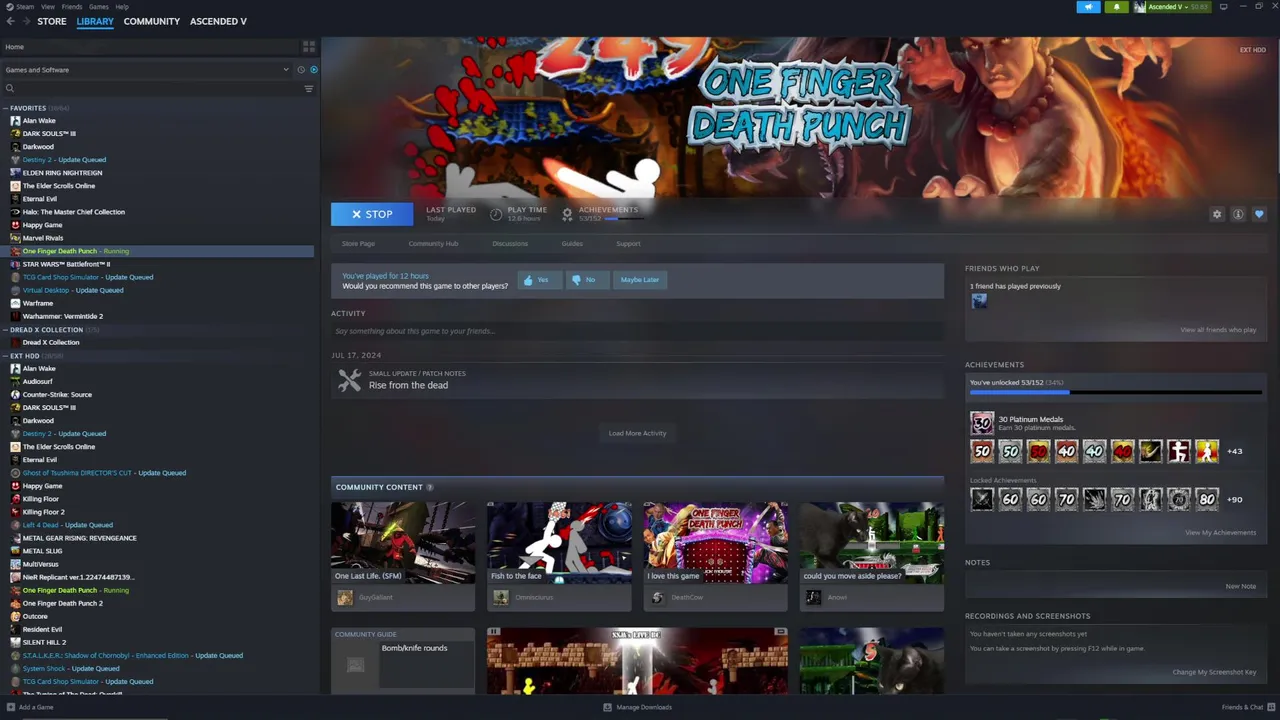This screenshot has height=720, width=1280.
Task: Click the achievements progress bar
Action: 1115,392
